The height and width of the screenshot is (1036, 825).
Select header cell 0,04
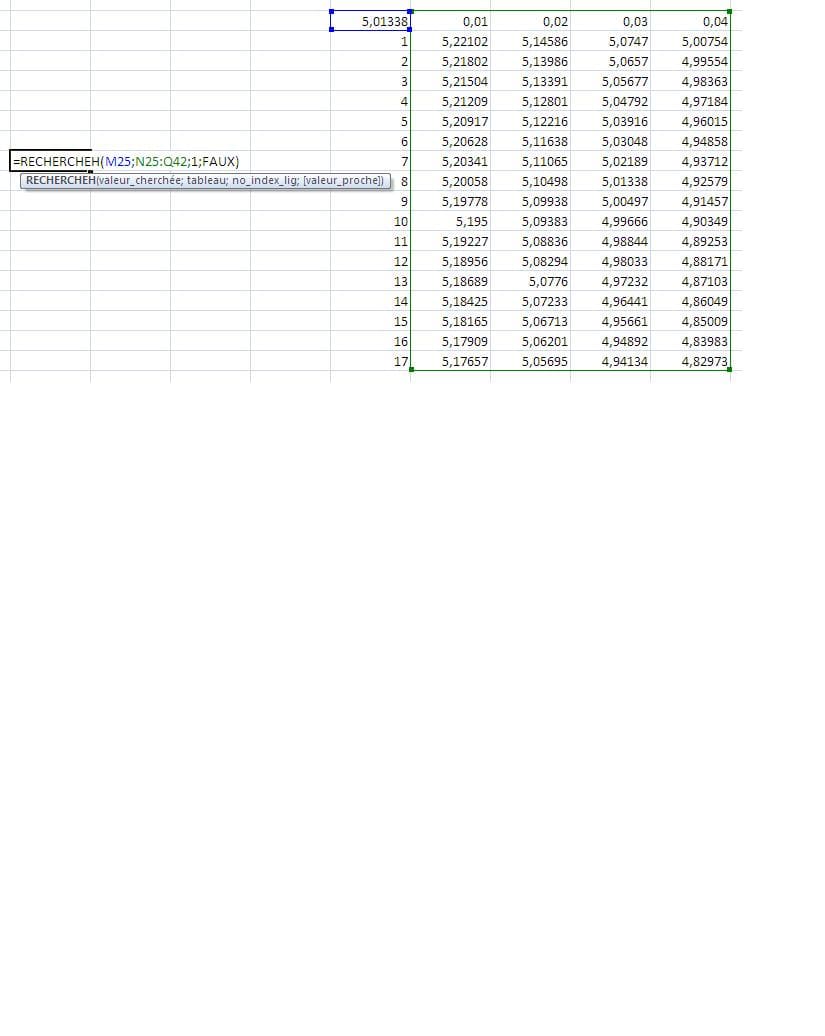(690, 21)
